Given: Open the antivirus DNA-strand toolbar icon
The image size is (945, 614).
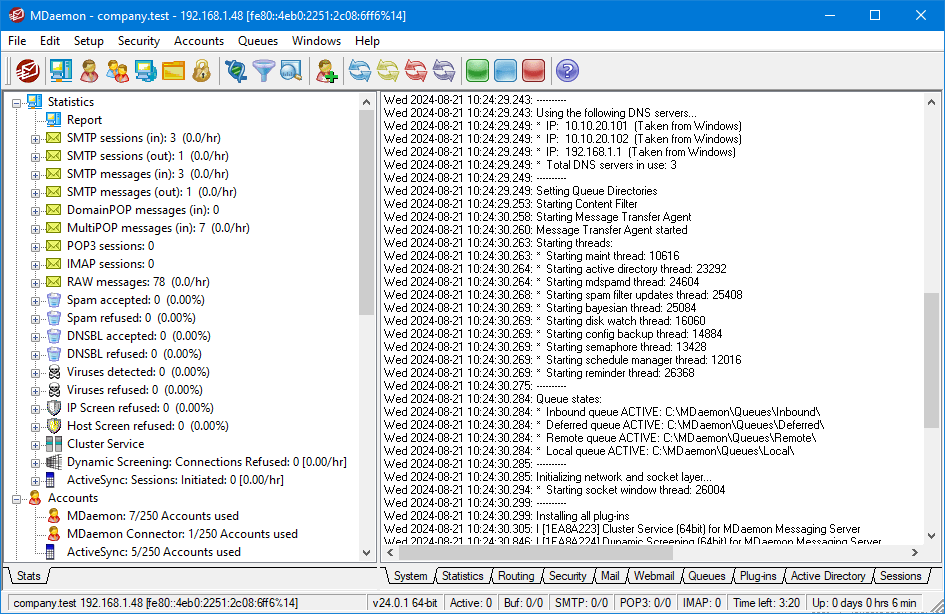Looking at the screenshot, I should [236, 70].
